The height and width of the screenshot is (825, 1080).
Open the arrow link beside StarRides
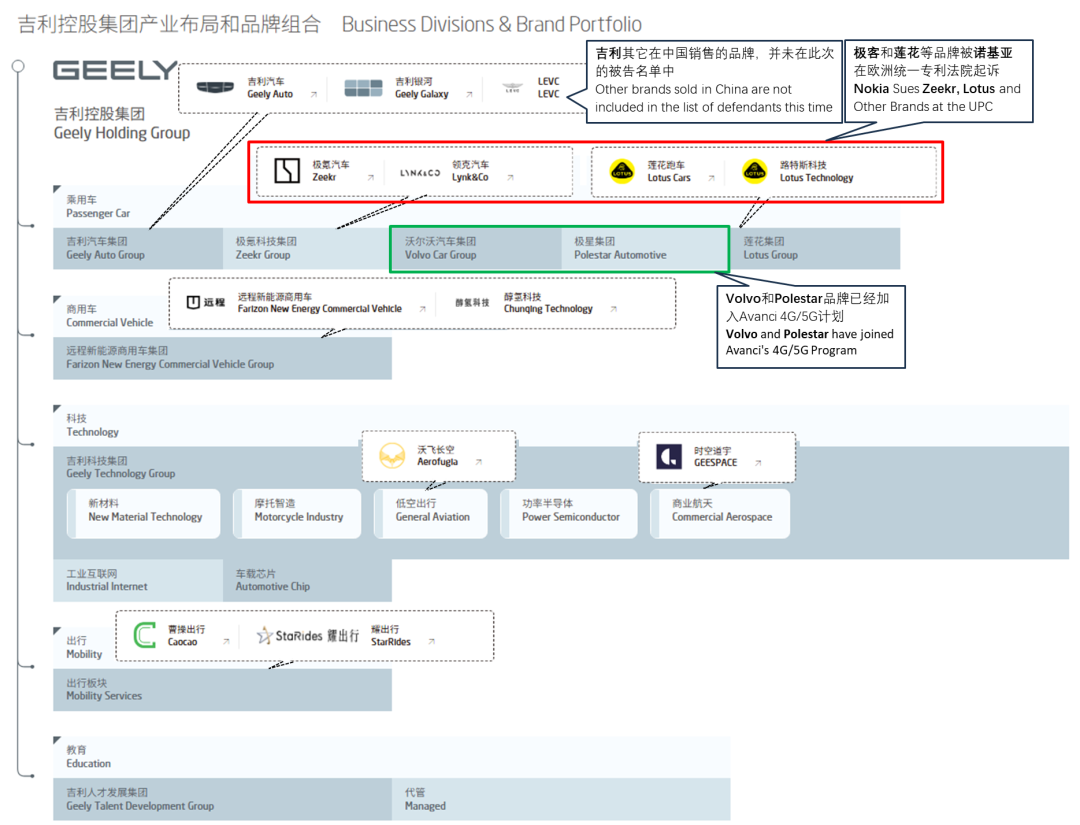[x=432, y=642]
